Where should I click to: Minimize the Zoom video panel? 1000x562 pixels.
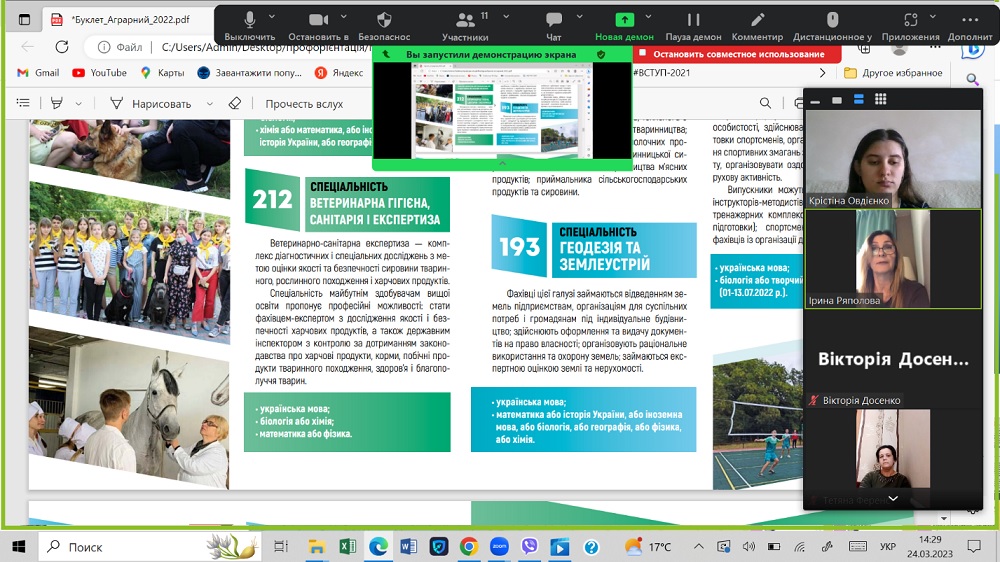tap(815, 100)
